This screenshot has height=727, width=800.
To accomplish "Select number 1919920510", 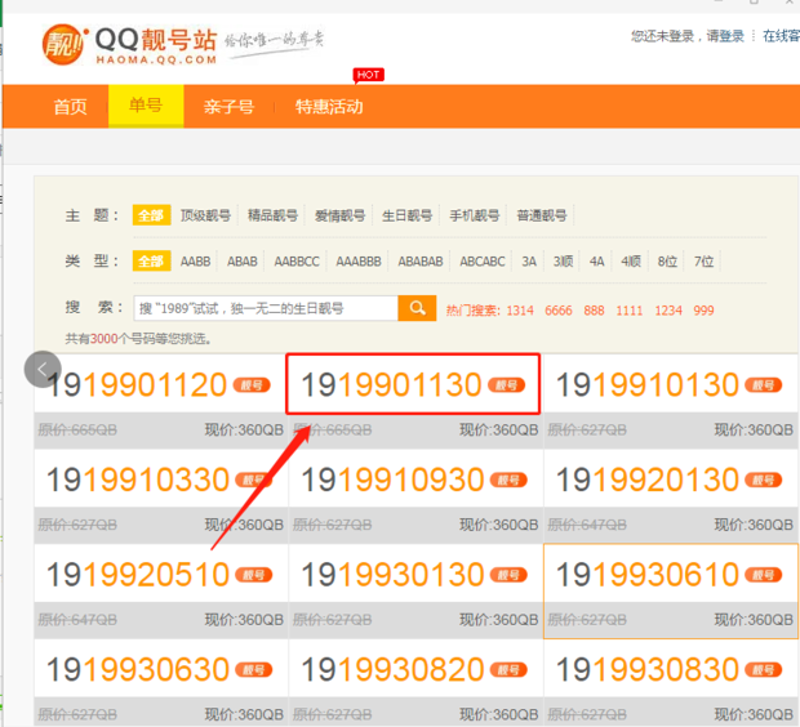I will coord(138,575).
